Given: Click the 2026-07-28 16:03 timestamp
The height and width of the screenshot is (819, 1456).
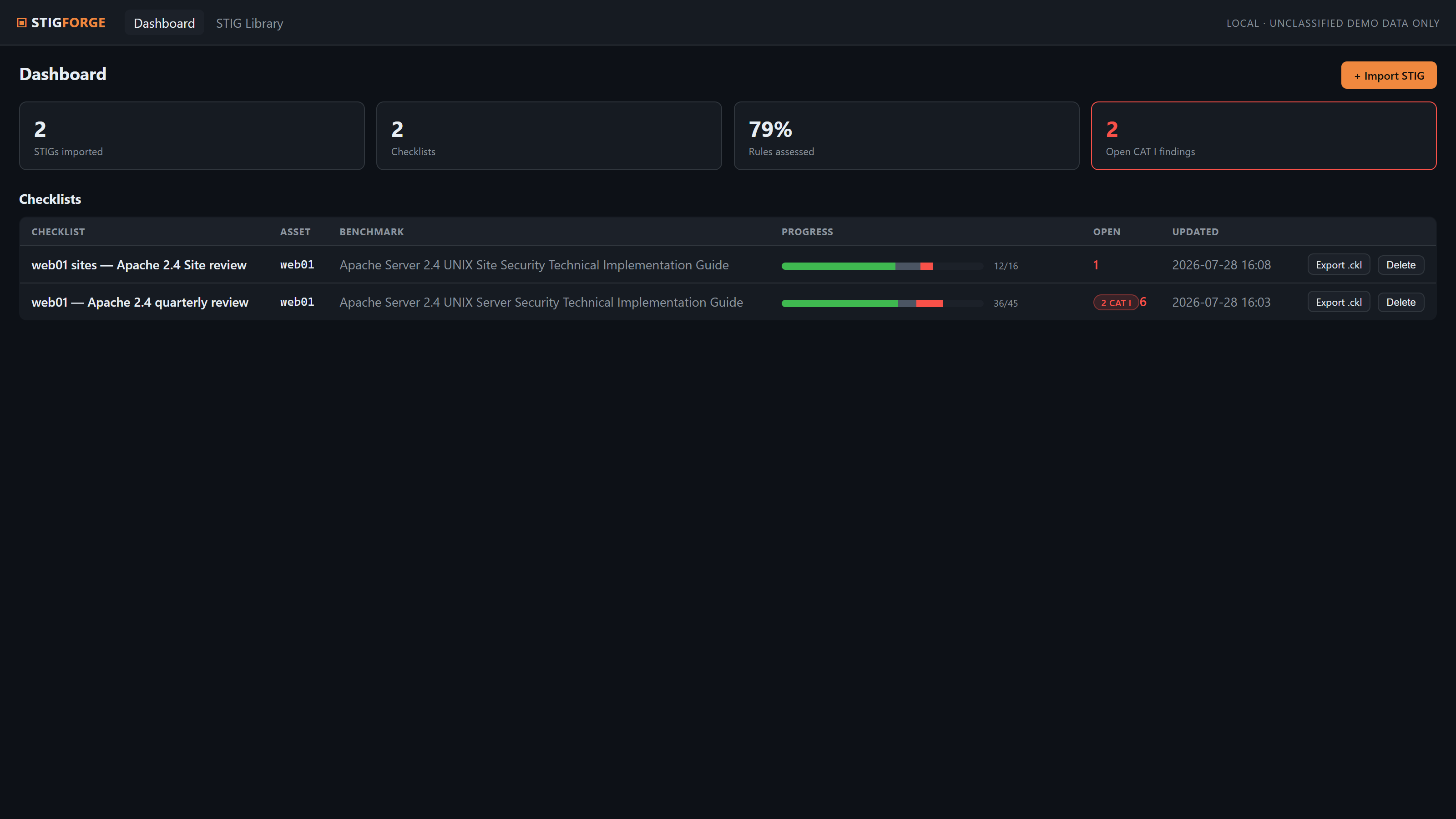Looking at the screenshot, I should [x=1221, y=302].
